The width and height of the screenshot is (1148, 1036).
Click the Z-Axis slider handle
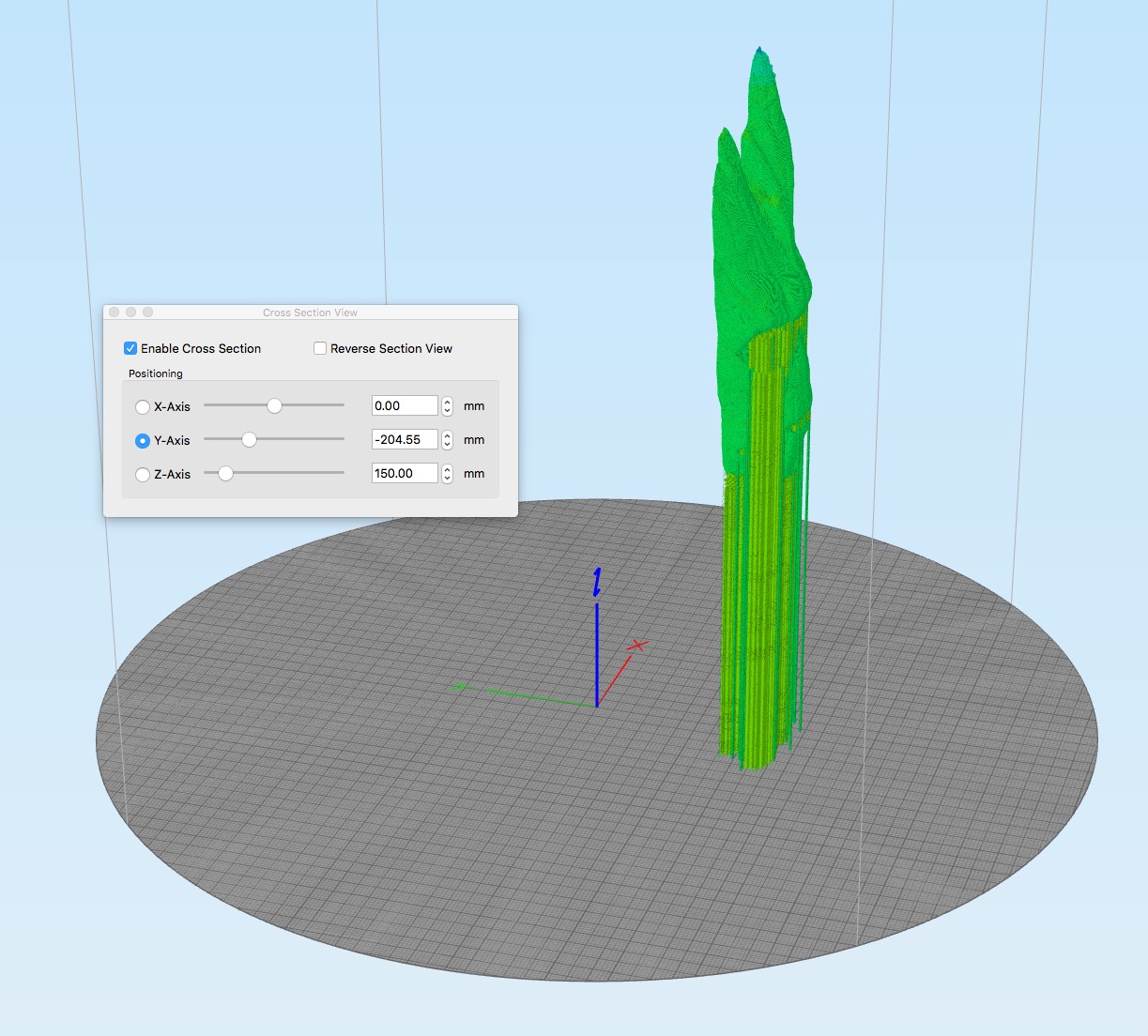(225, 474)
